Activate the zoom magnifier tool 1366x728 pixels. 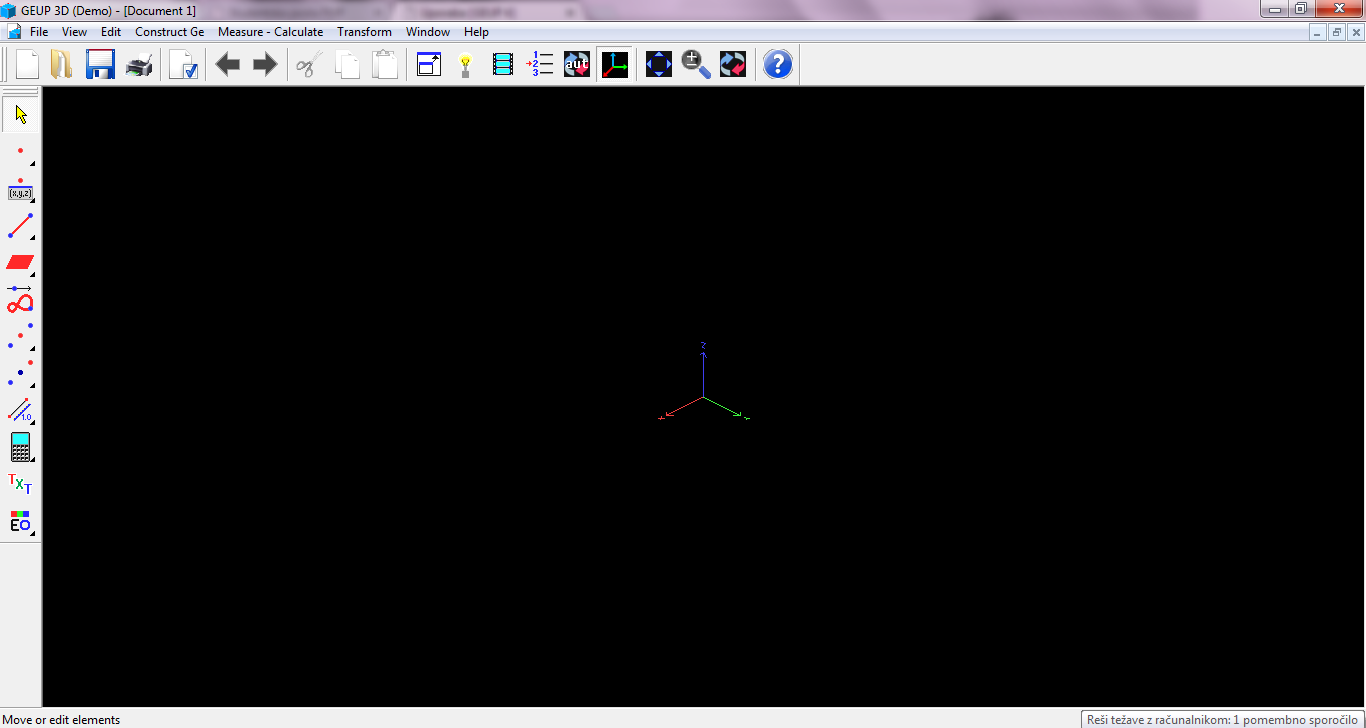tap(695, 63)
